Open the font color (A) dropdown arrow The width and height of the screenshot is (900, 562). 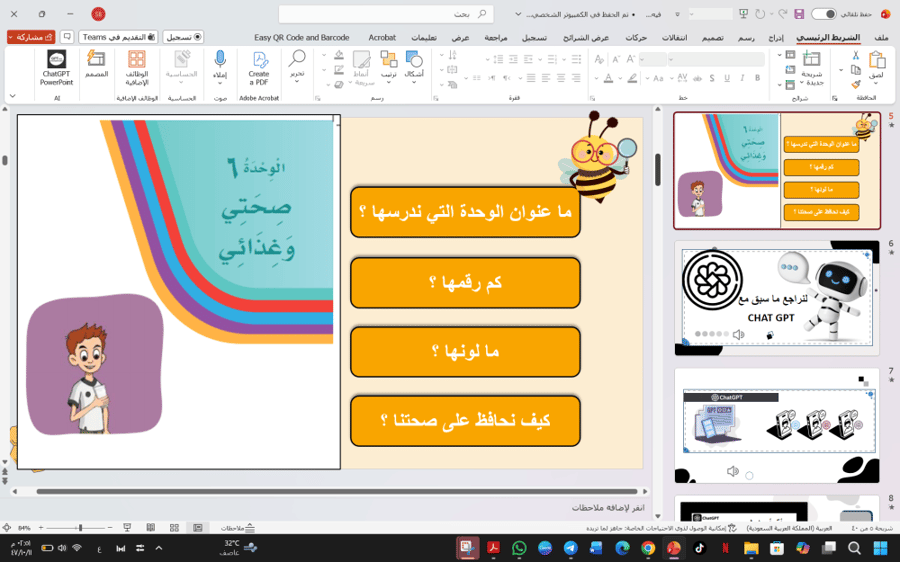596,79
